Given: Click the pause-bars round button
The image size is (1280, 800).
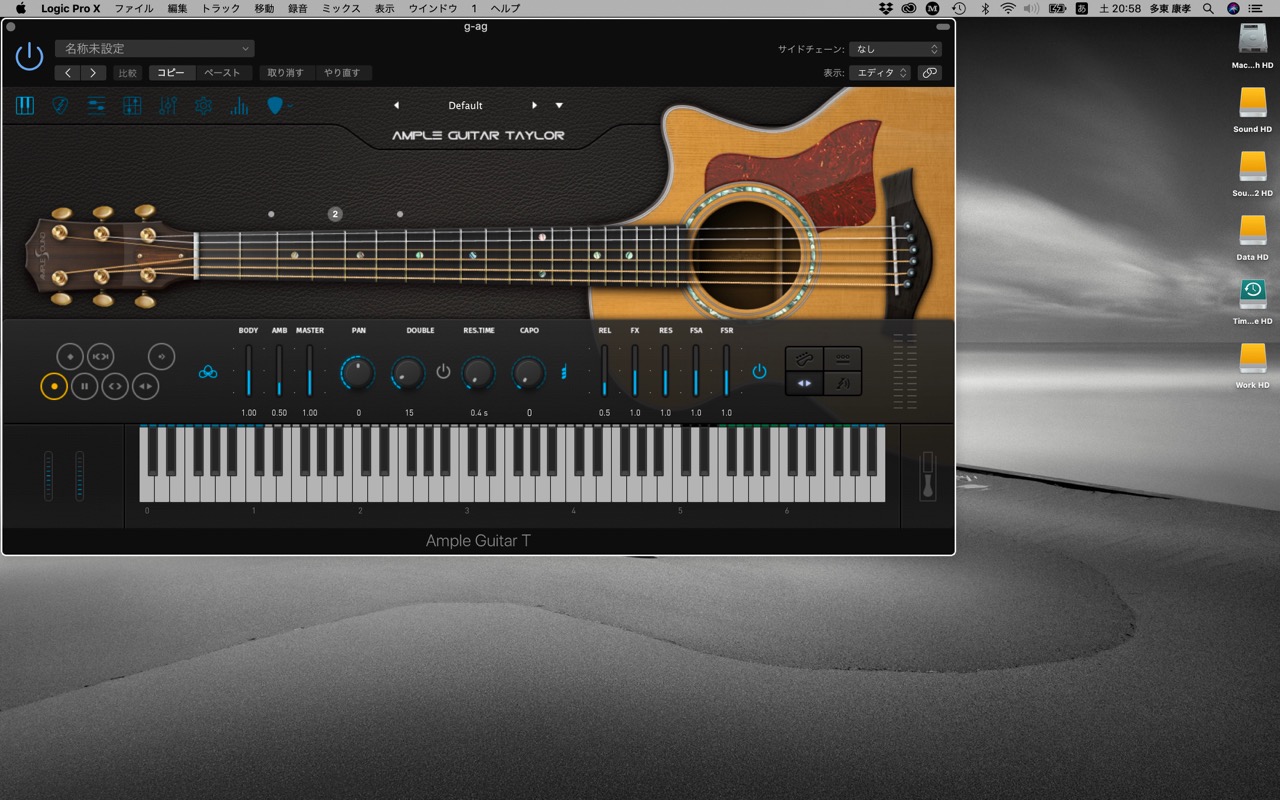Looking at the screenshot, I should [84, 386].
